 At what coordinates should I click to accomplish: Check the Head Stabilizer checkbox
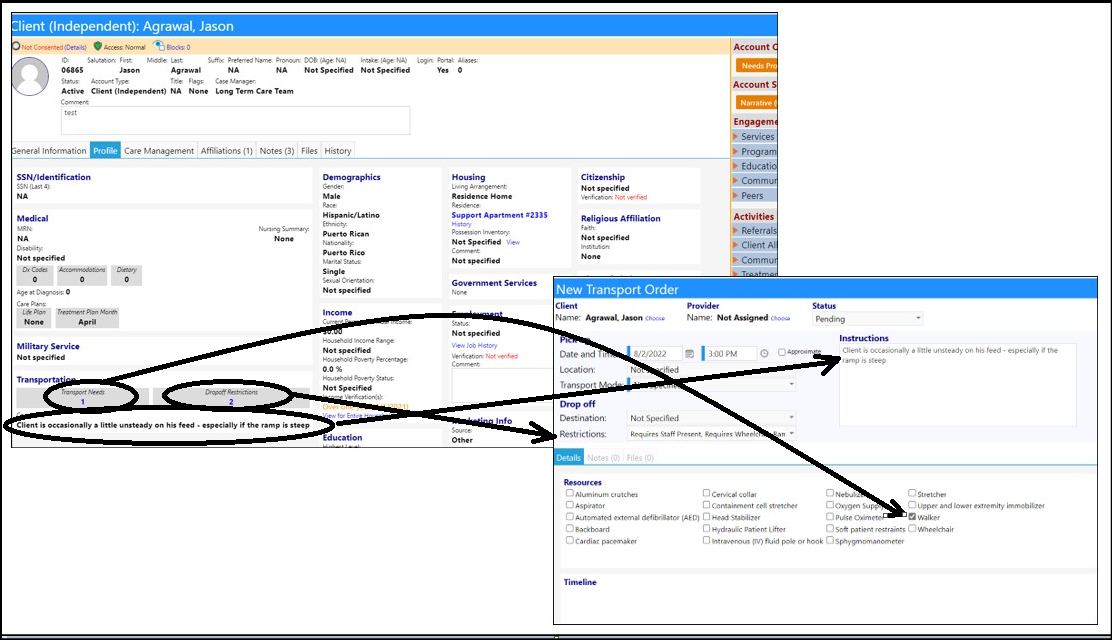click(x=706, y=517)
